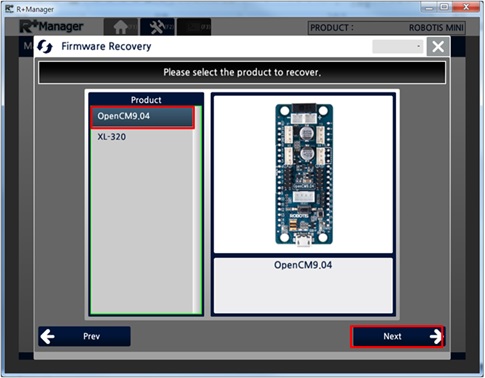Viewport: 485px width, 378px height.
Task: Click the left arrow icon on Prev
Action: (x=48, y=336)
